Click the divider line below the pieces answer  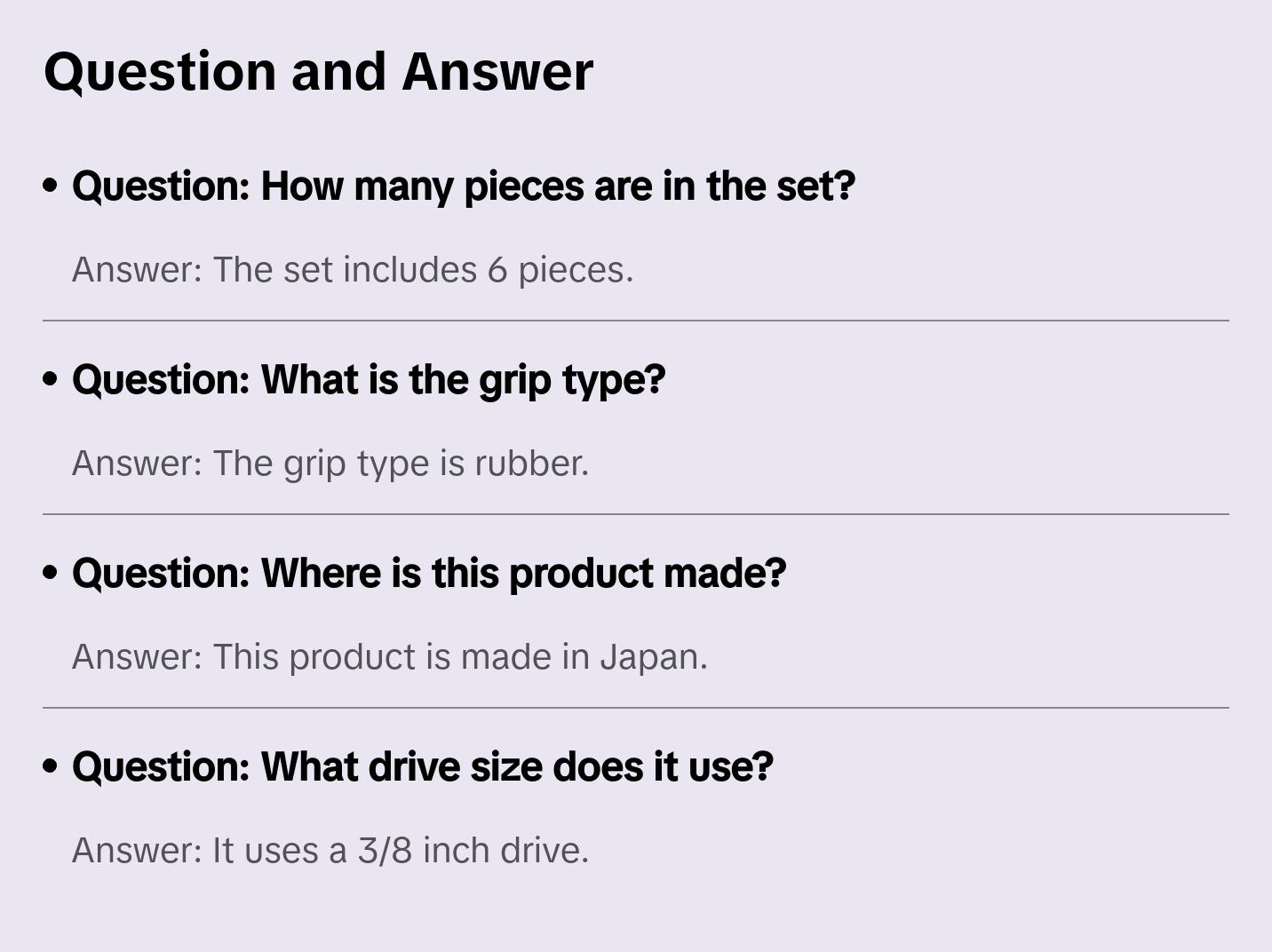tap(636, 321)
